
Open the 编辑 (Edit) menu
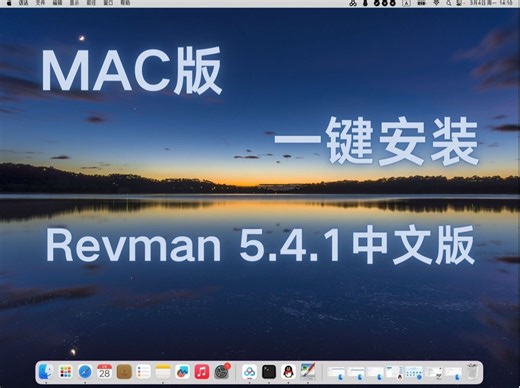coord(57,3)
